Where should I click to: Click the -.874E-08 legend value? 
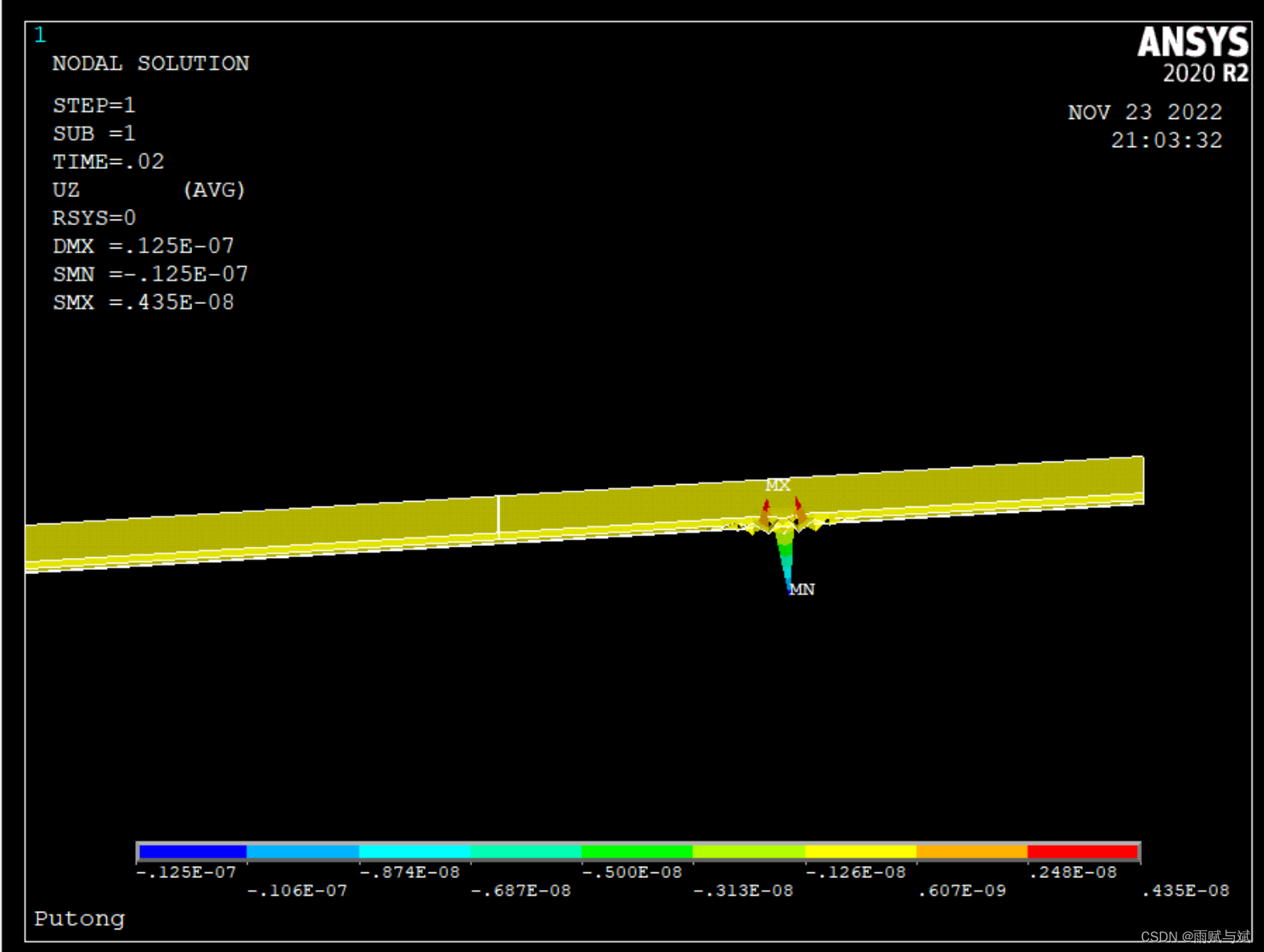pyautogui.click(x=409, y=872)
